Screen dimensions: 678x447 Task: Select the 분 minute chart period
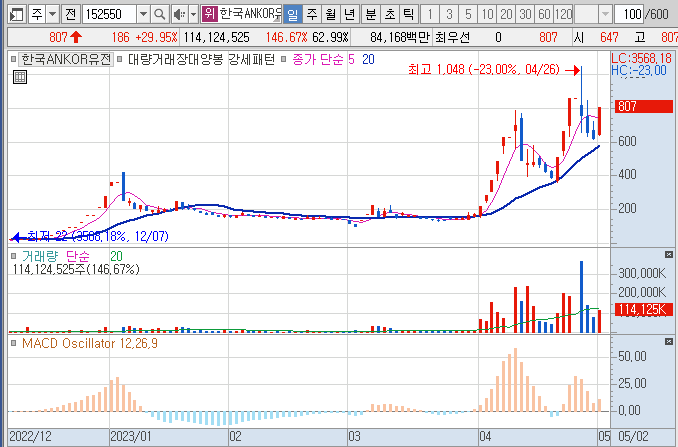[x=371, y=14]
